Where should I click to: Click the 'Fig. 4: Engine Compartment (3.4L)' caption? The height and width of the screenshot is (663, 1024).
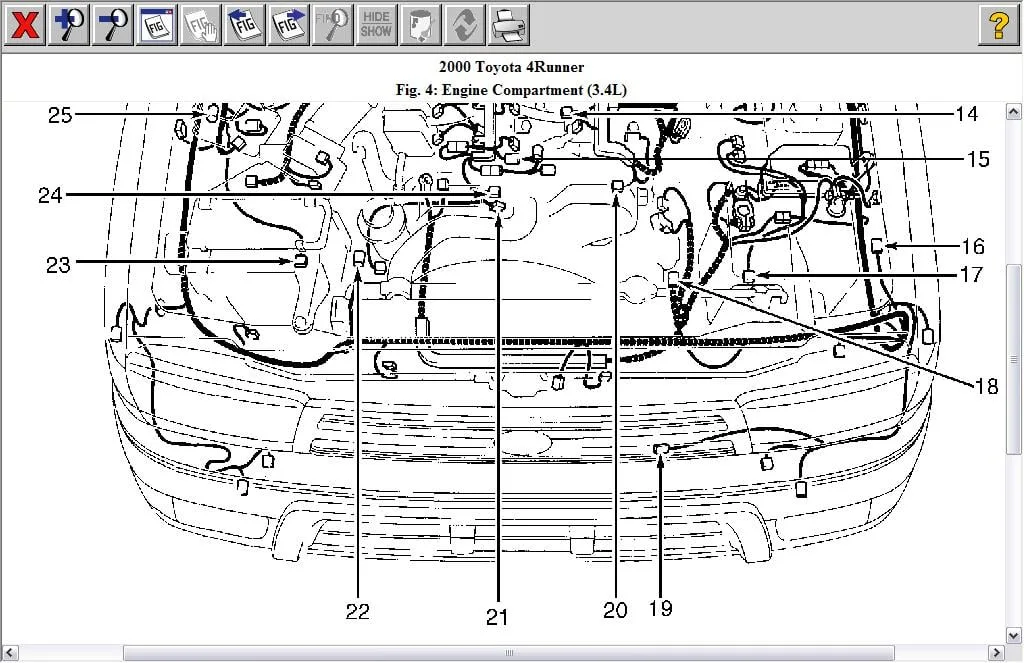(511, 89)
